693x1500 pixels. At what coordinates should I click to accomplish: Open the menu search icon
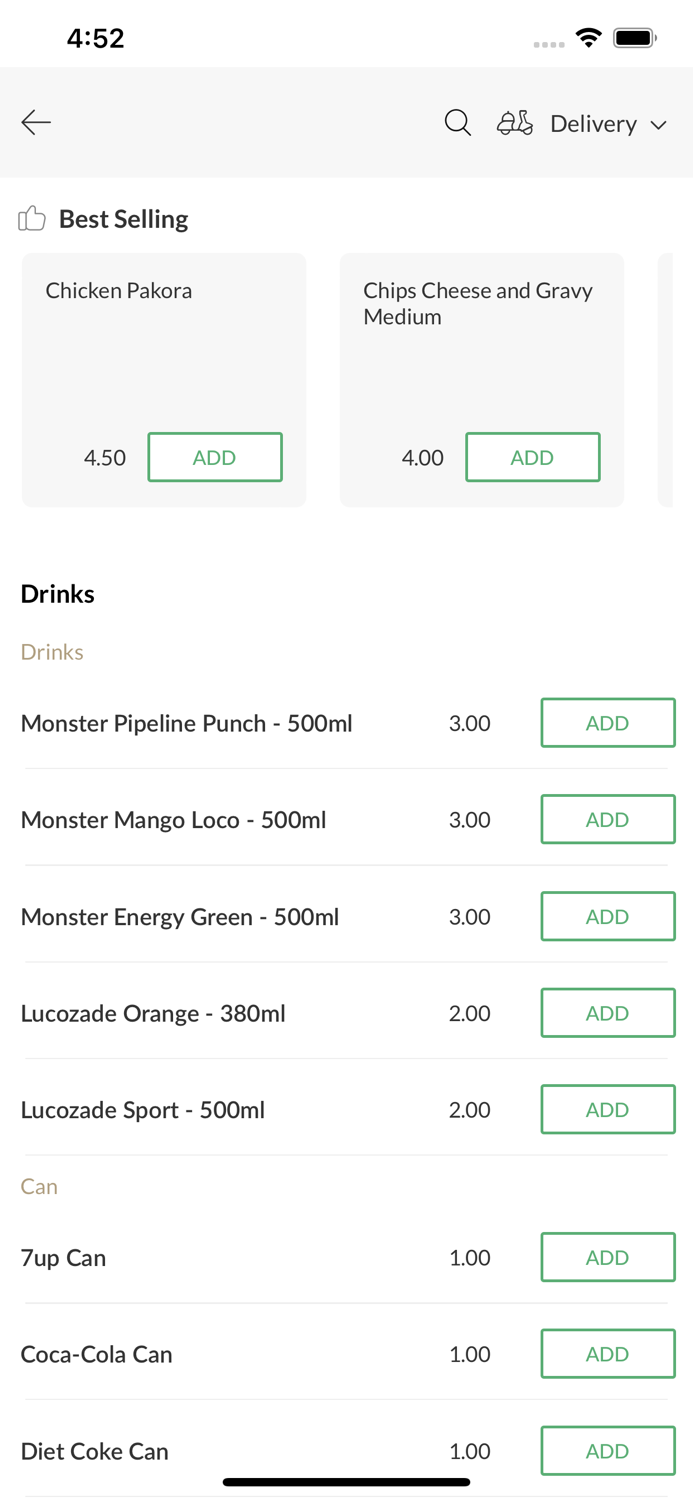(x=457, y=122)
